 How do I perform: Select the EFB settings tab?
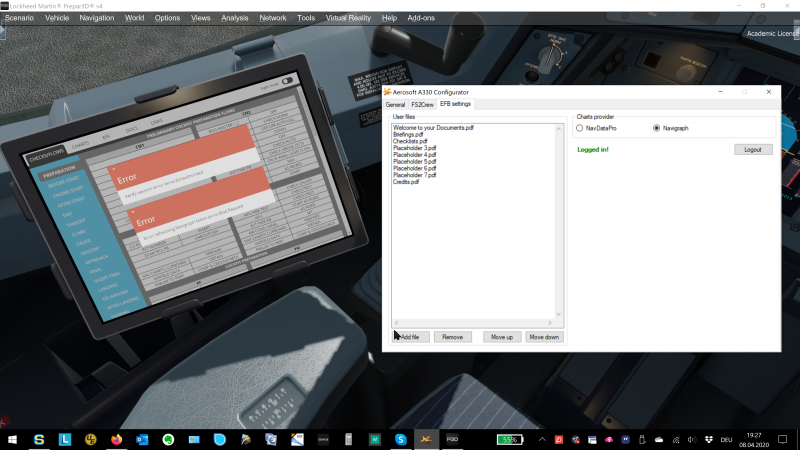455,104
